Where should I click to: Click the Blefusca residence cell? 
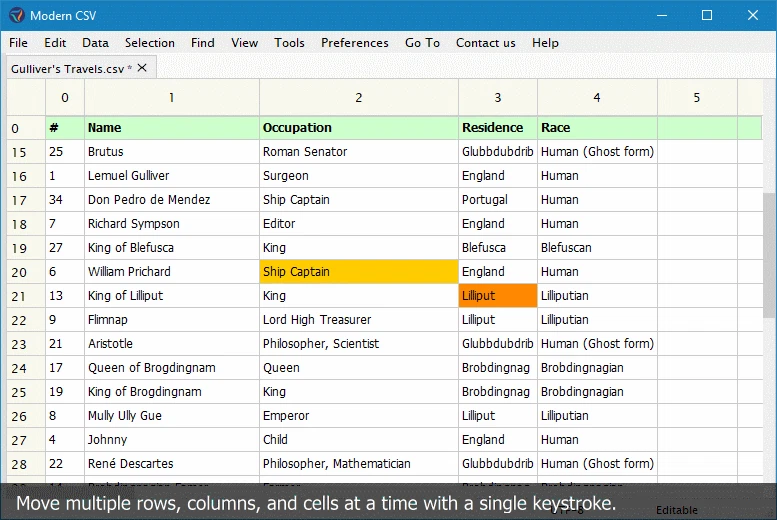498,248
